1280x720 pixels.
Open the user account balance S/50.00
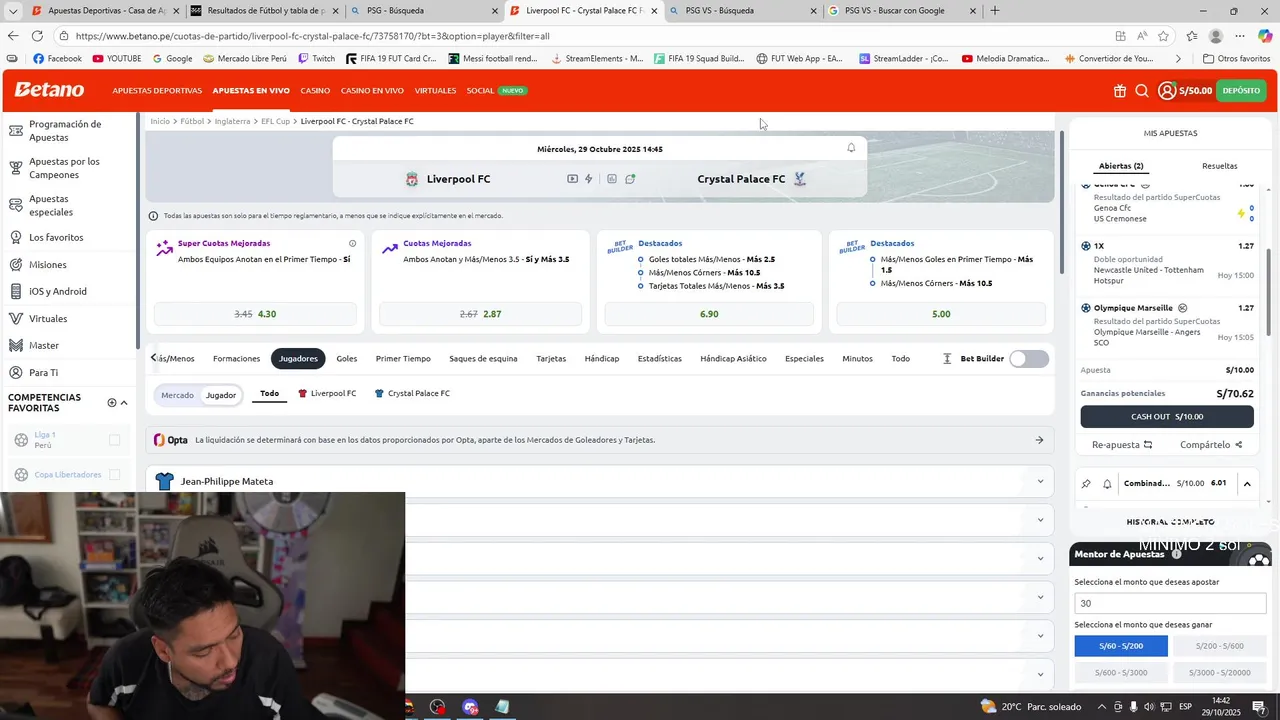(1185, 91)
